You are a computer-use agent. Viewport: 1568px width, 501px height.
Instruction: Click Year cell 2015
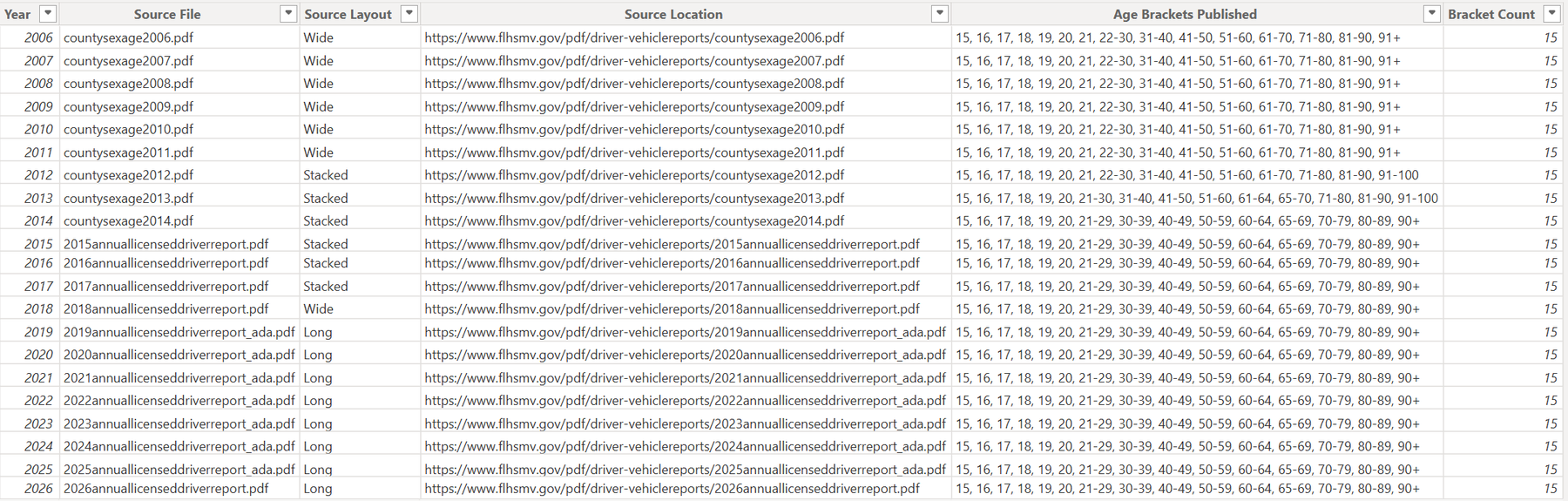38,244
